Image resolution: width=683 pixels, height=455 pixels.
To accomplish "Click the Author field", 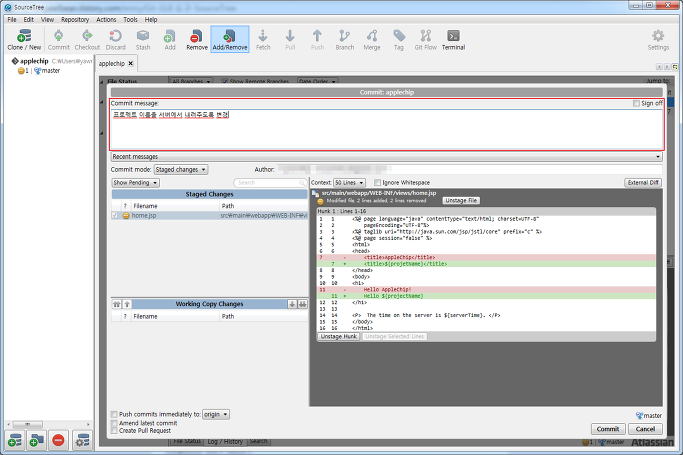I will click(470, 169).
